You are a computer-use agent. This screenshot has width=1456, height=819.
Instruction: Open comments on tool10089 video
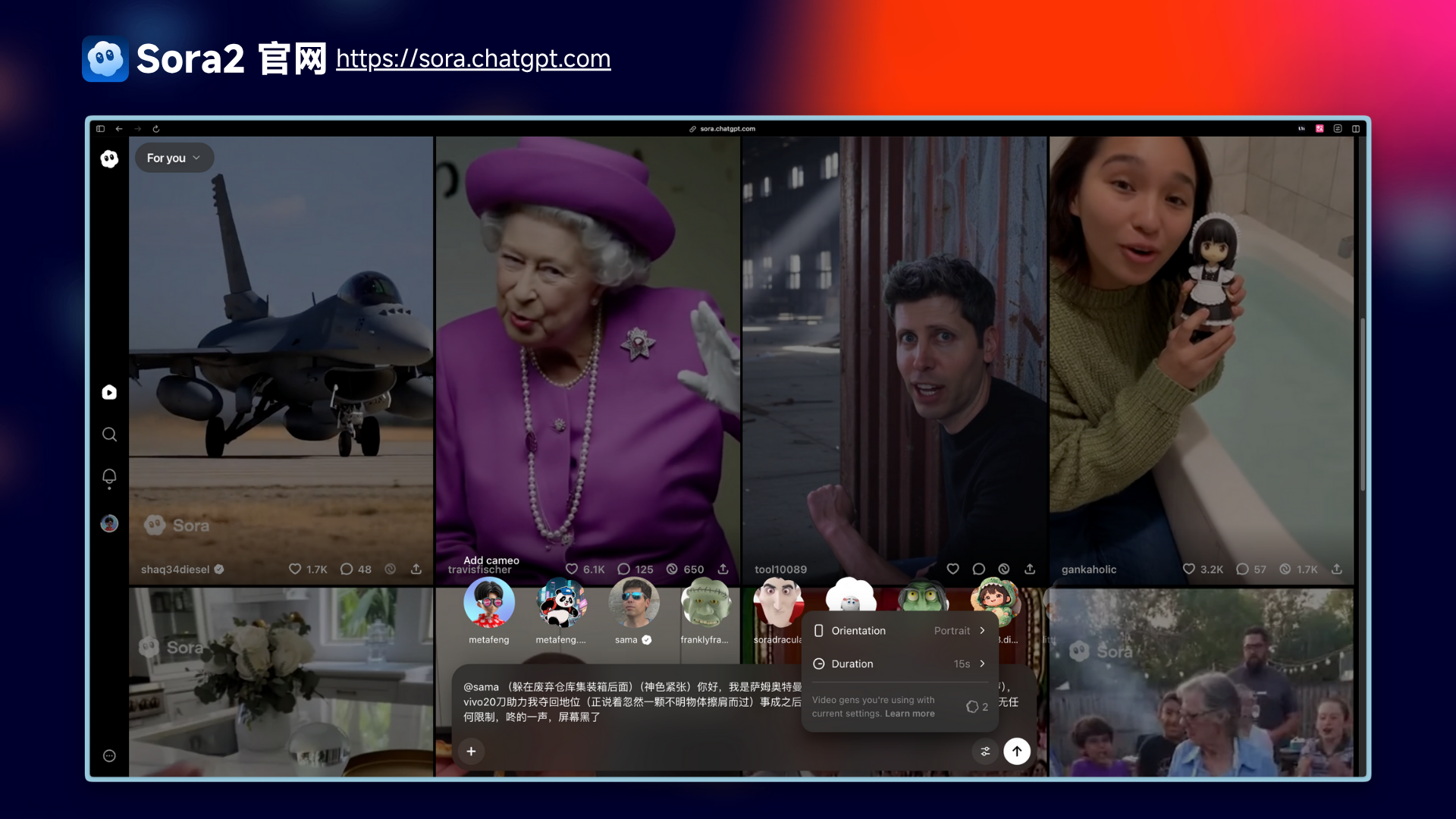pyautogui.click(x=979, y=569)
